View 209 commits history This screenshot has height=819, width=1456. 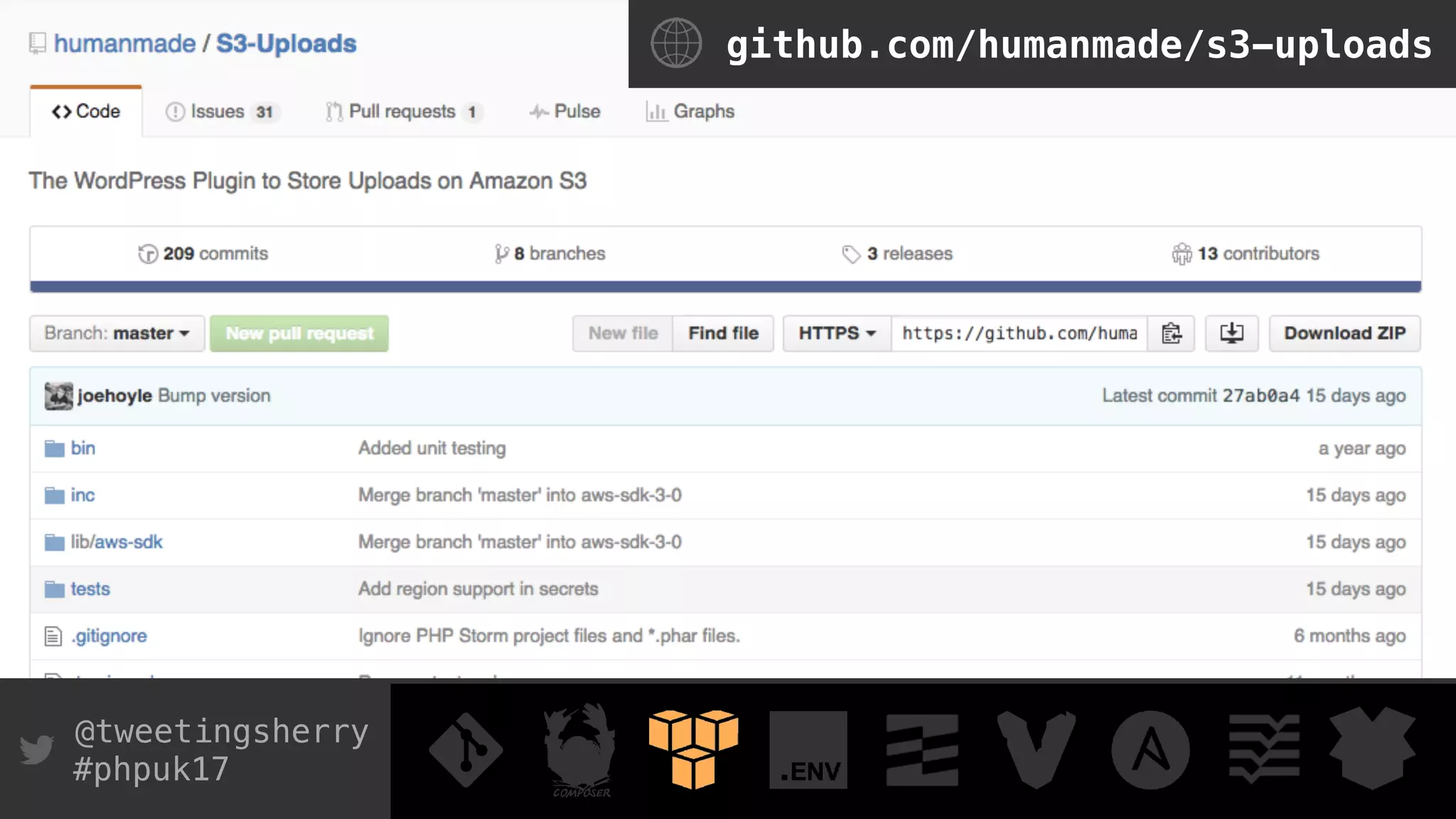click(203, 254)
